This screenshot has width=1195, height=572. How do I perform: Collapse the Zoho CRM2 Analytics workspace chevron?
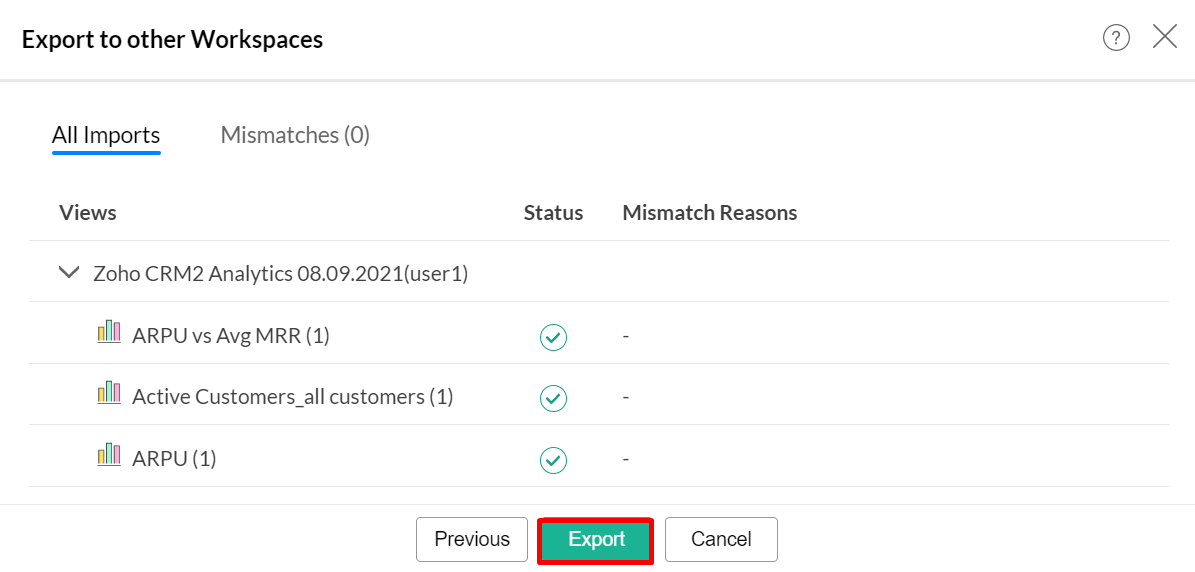[x=69, y=272]
